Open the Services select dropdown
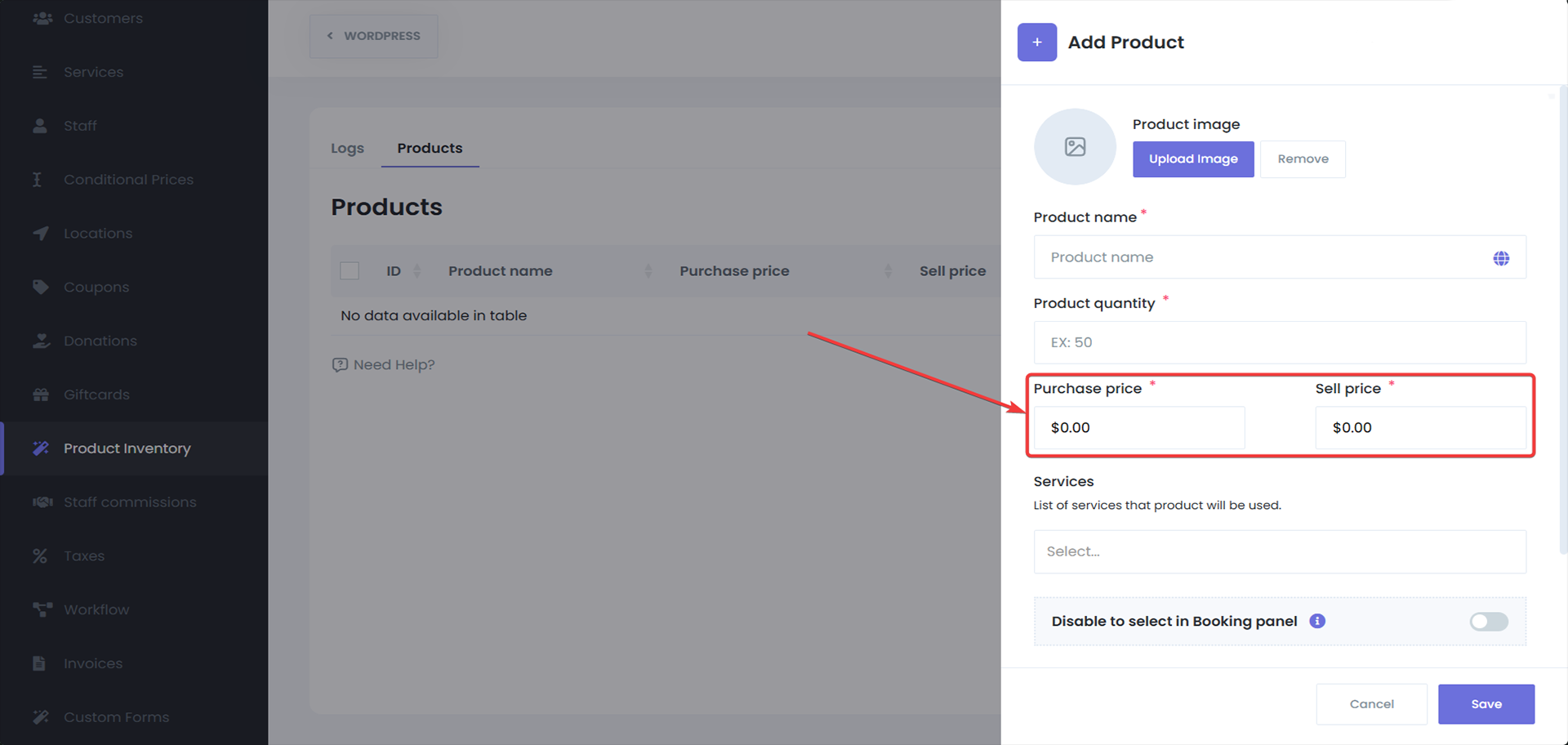The image size is (1568, 745). (1279, 551)
